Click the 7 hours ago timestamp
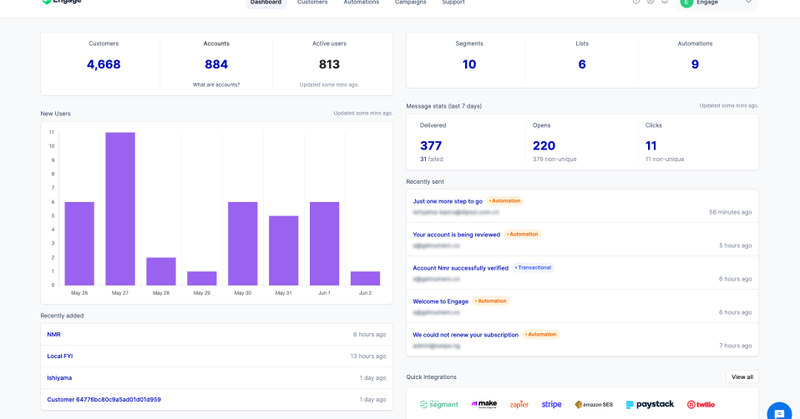This screenshot has width=800, height=419. [x=735, y=346]
